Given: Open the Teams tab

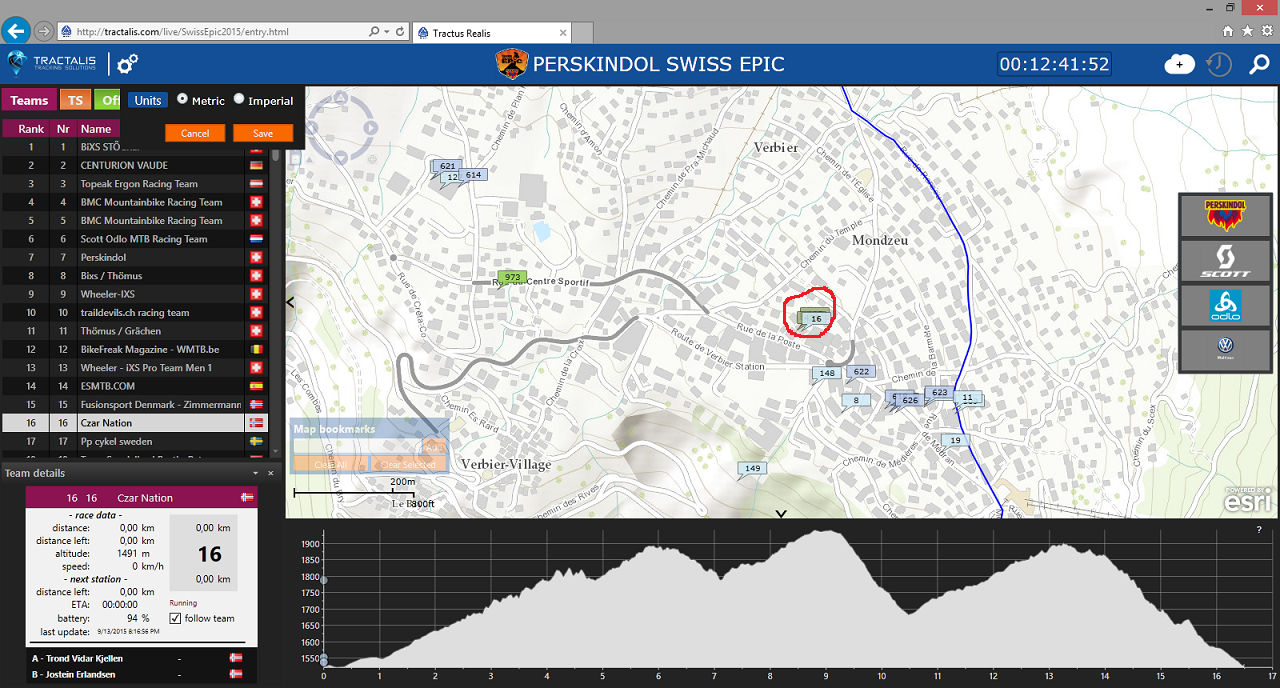Looking at the screenshot, I should coord(29,100).
